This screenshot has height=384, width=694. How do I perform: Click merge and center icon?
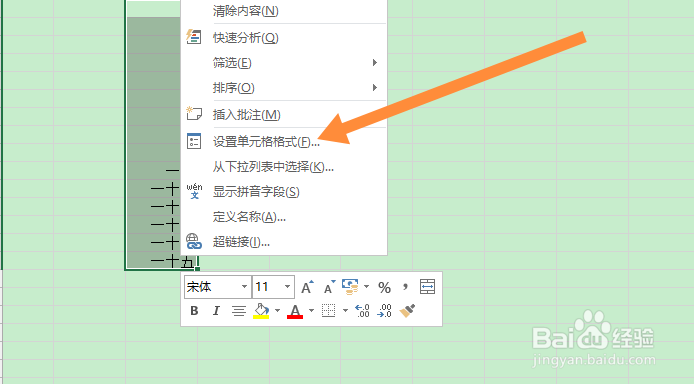[x=427, y=287]
